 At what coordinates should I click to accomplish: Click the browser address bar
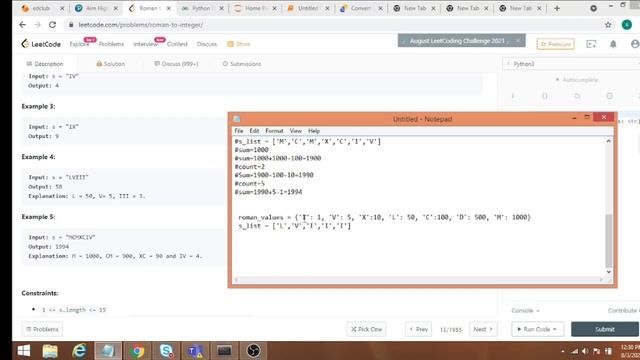point(333,25)
